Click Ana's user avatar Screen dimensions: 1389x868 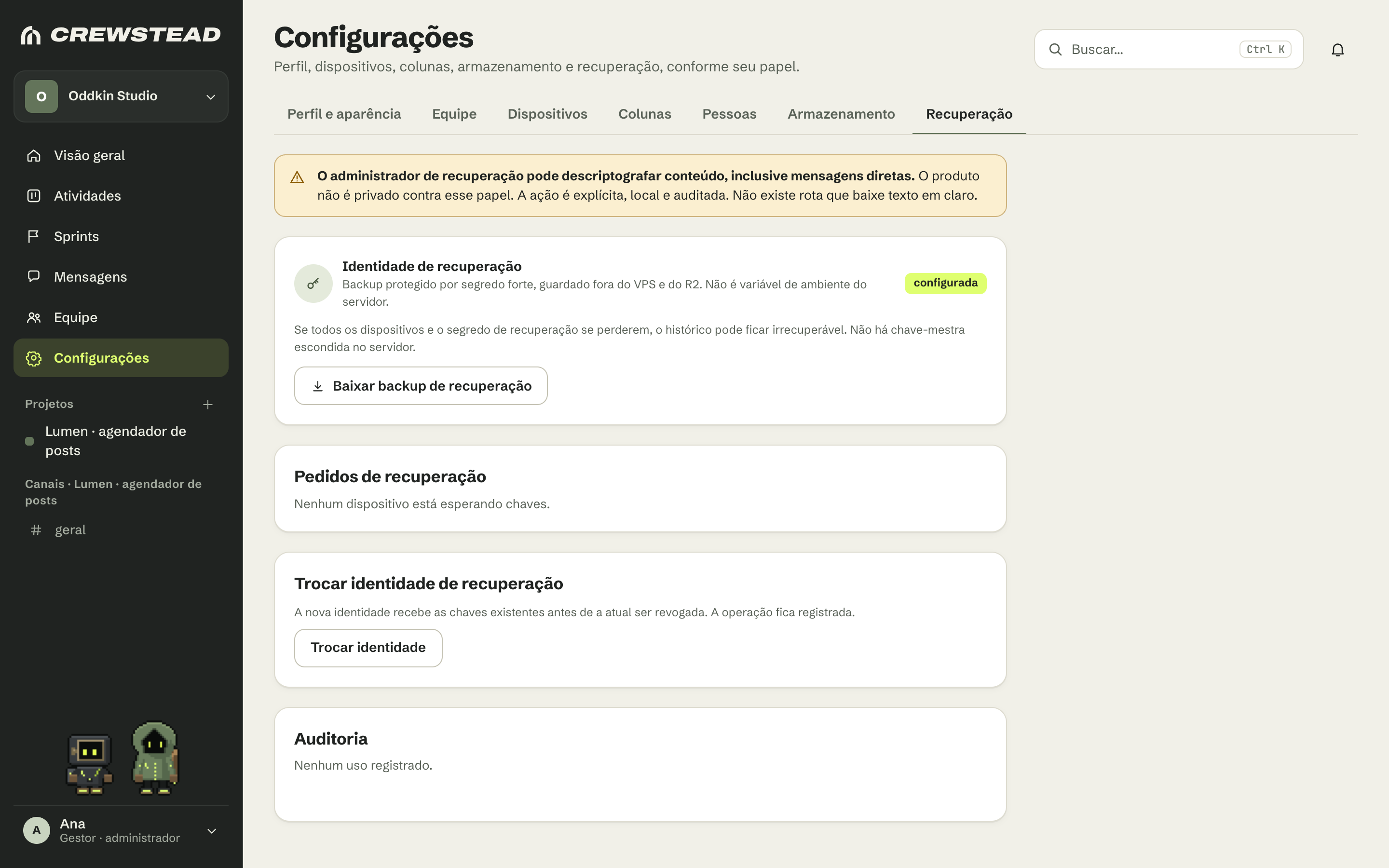pyautogui.click(x=37, y=830)
